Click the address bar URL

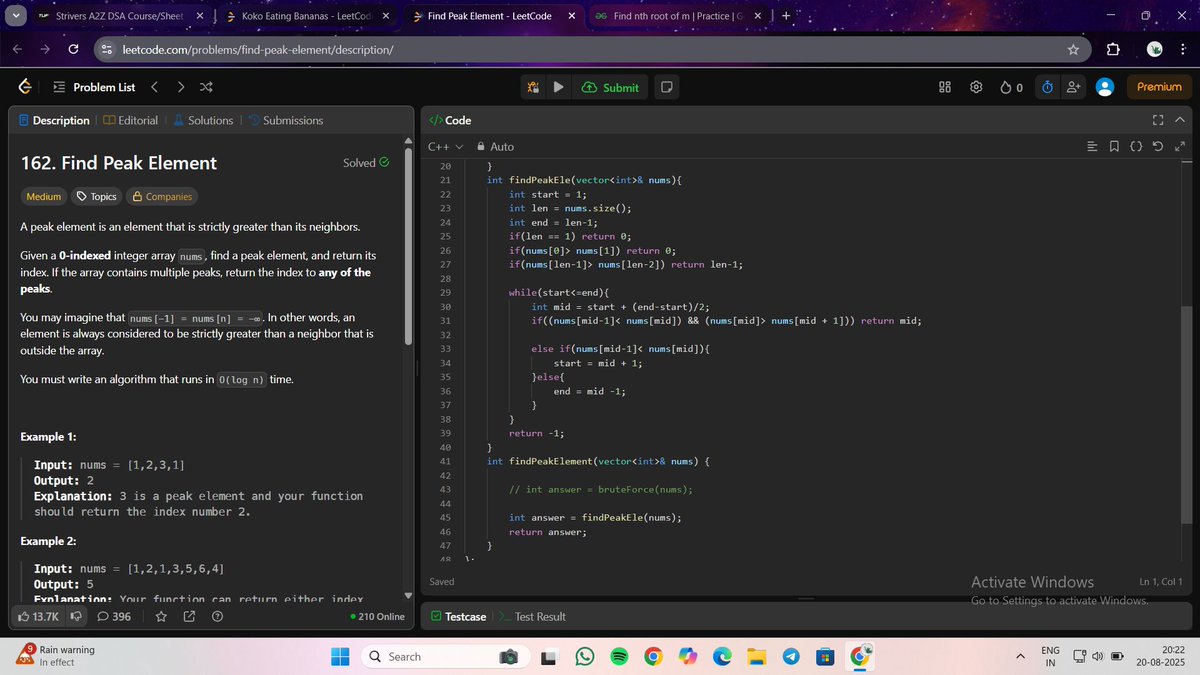pyautogui.click(x=257, y=49)
